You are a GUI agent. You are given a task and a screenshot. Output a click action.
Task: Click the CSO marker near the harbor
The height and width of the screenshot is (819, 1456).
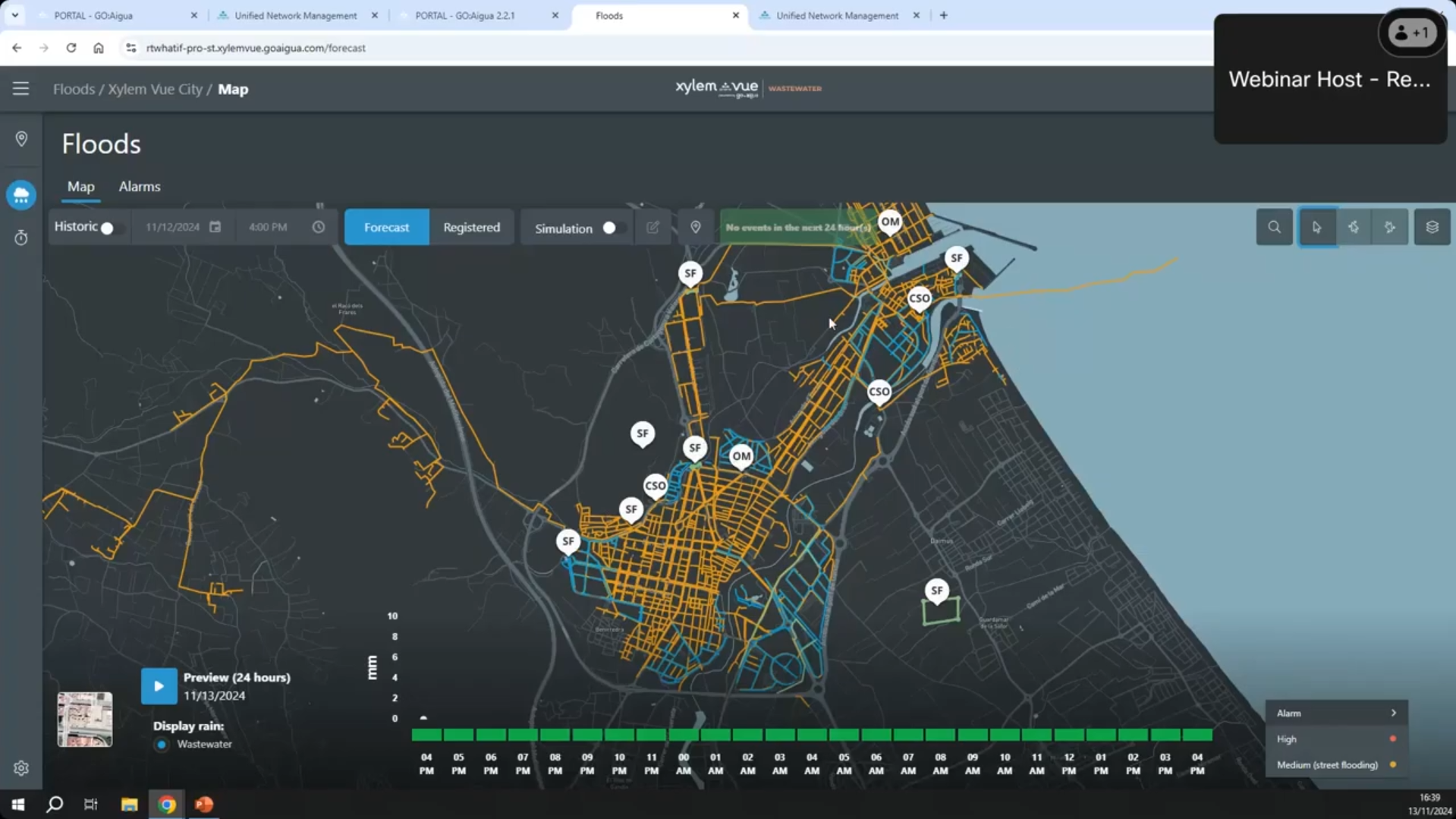point(919,299)
